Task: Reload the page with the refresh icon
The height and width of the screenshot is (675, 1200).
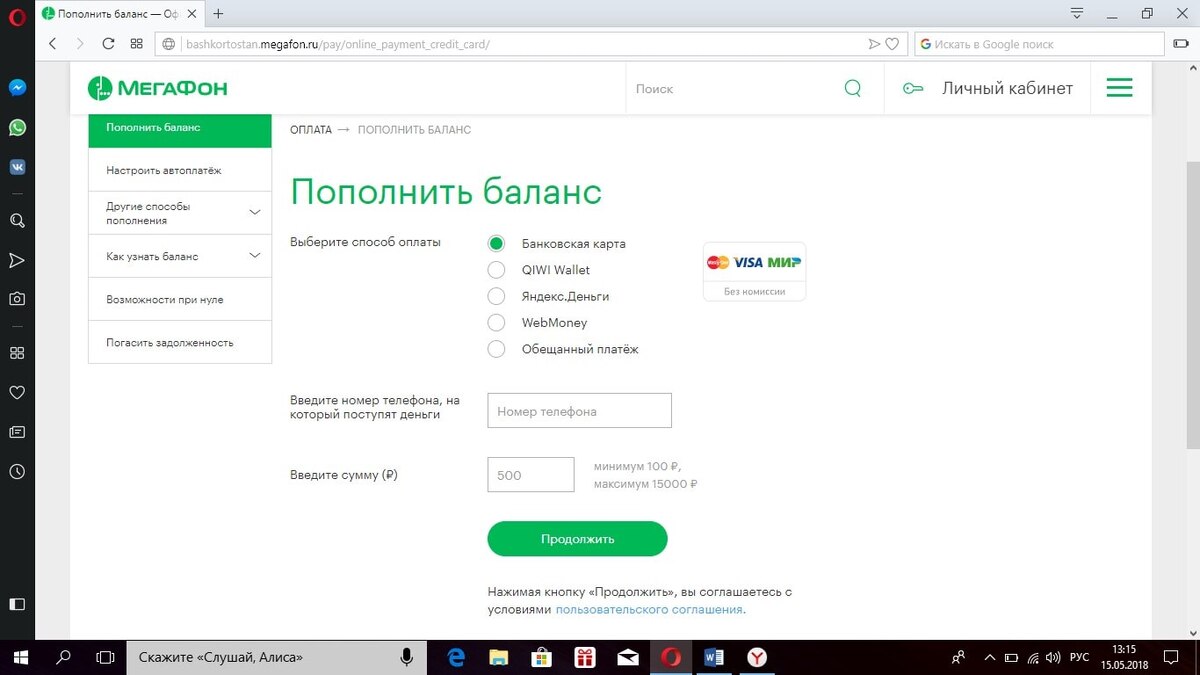Action: coord(108,43)
